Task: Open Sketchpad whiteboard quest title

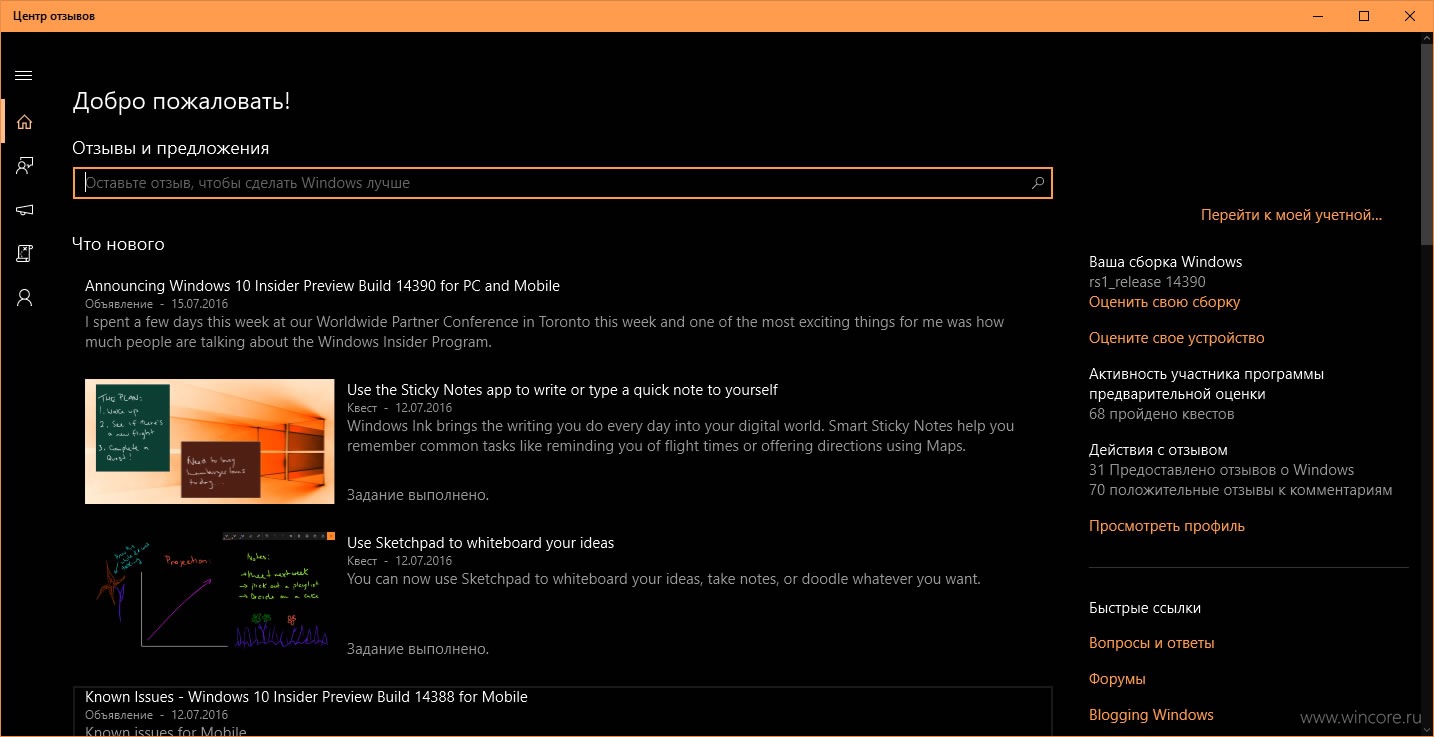Action: pos(480,543)
